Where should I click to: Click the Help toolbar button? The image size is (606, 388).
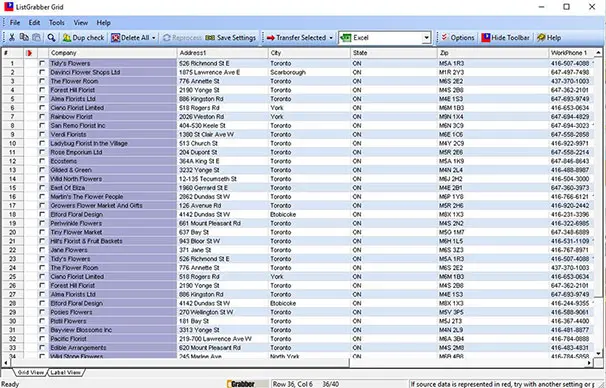(x=549, y=37)
